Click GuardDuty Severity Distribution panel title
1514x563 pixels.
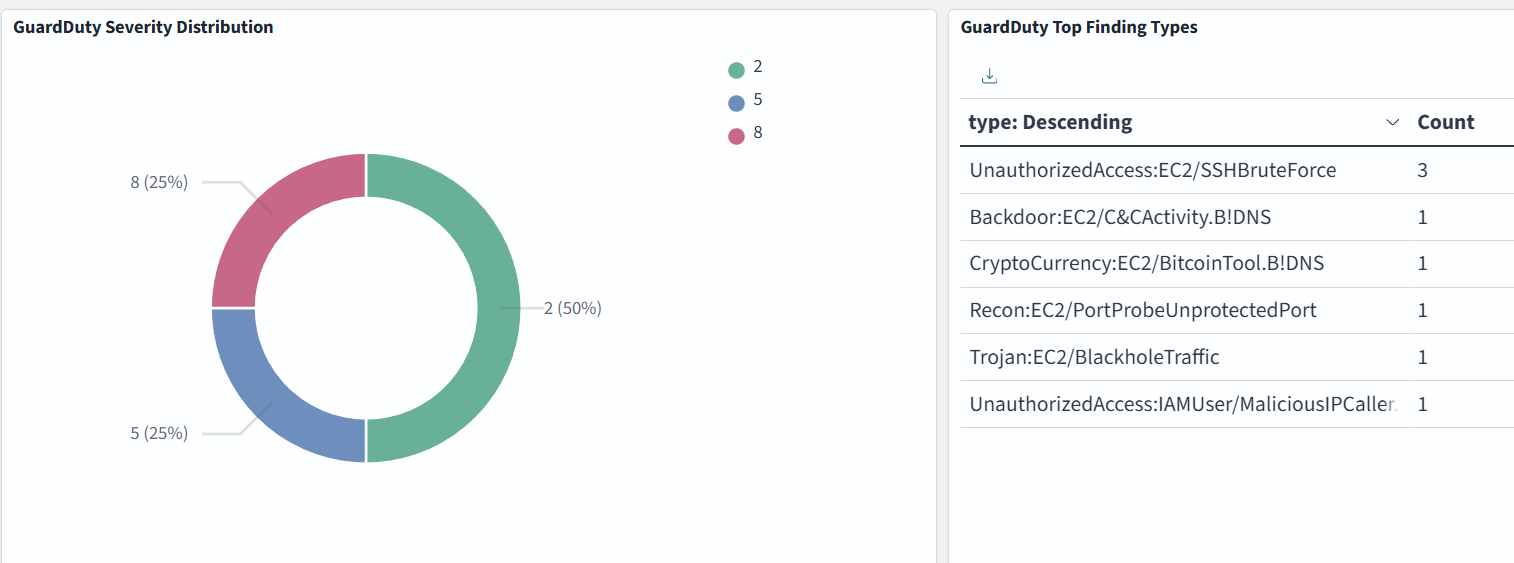143,28
